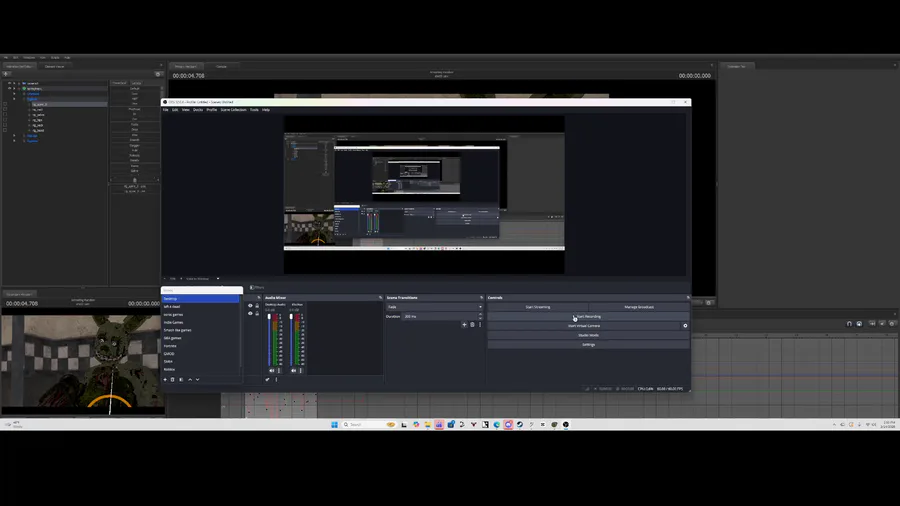Screen dimensions: 900x506
Task: Open the OBS icon on the taskbar
Action: click(565, 425)
